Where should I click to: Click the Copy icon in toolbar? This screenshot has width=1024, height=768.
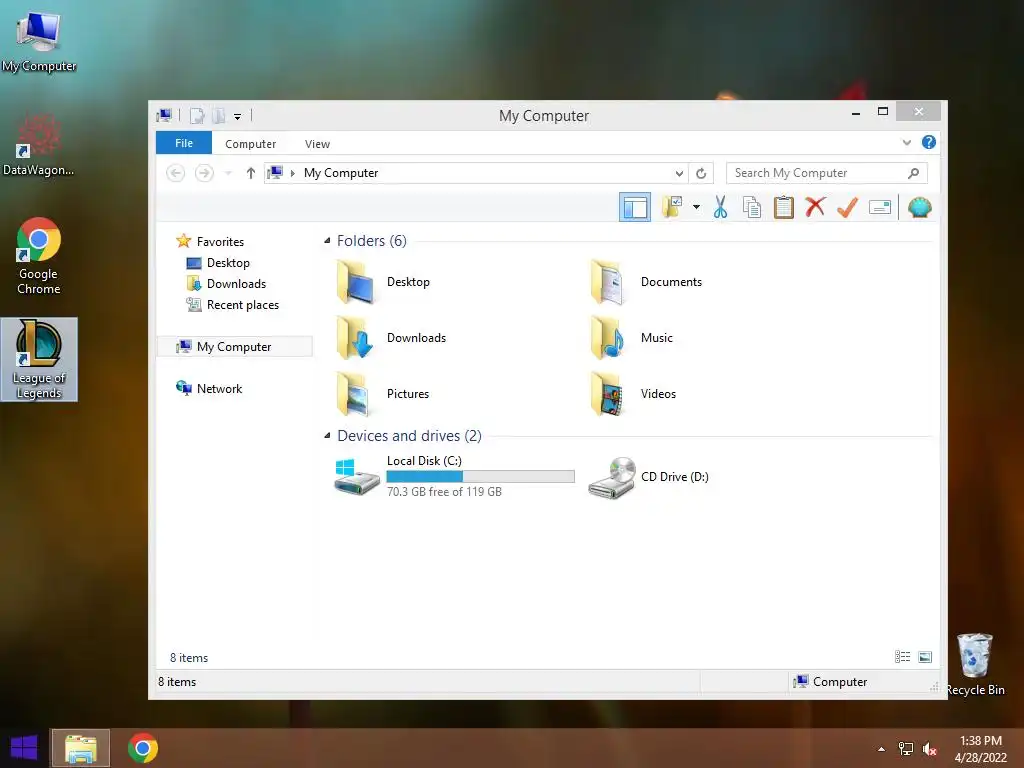[x=752, y=207]
